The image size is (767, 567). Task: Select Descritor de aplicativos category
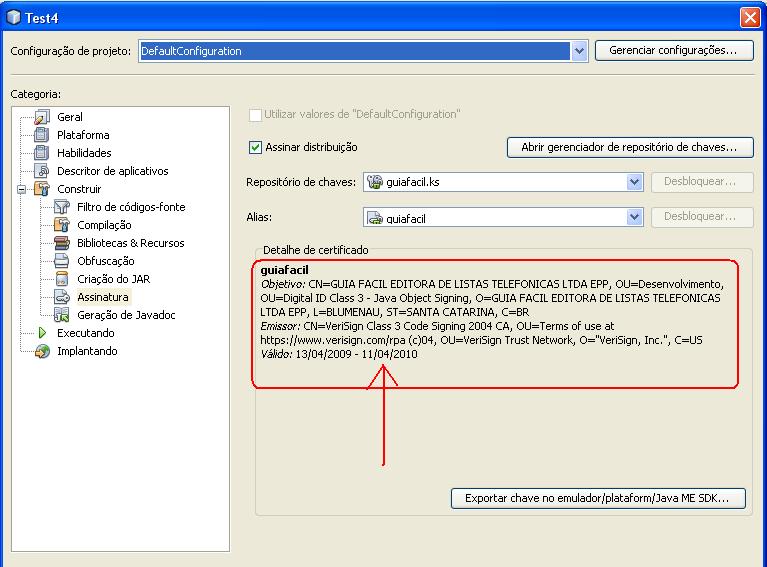coord(113,171)
